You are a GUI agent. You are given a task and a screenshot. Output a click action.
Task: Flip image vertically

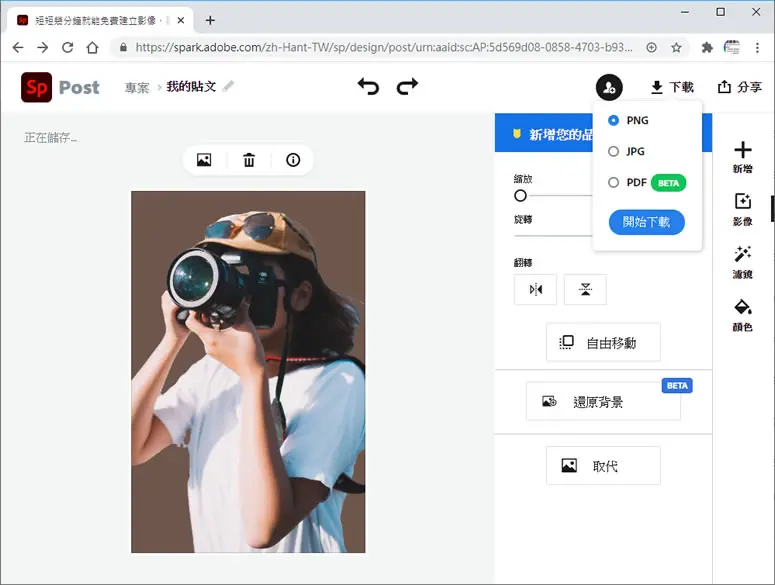(x=585, y=290)
